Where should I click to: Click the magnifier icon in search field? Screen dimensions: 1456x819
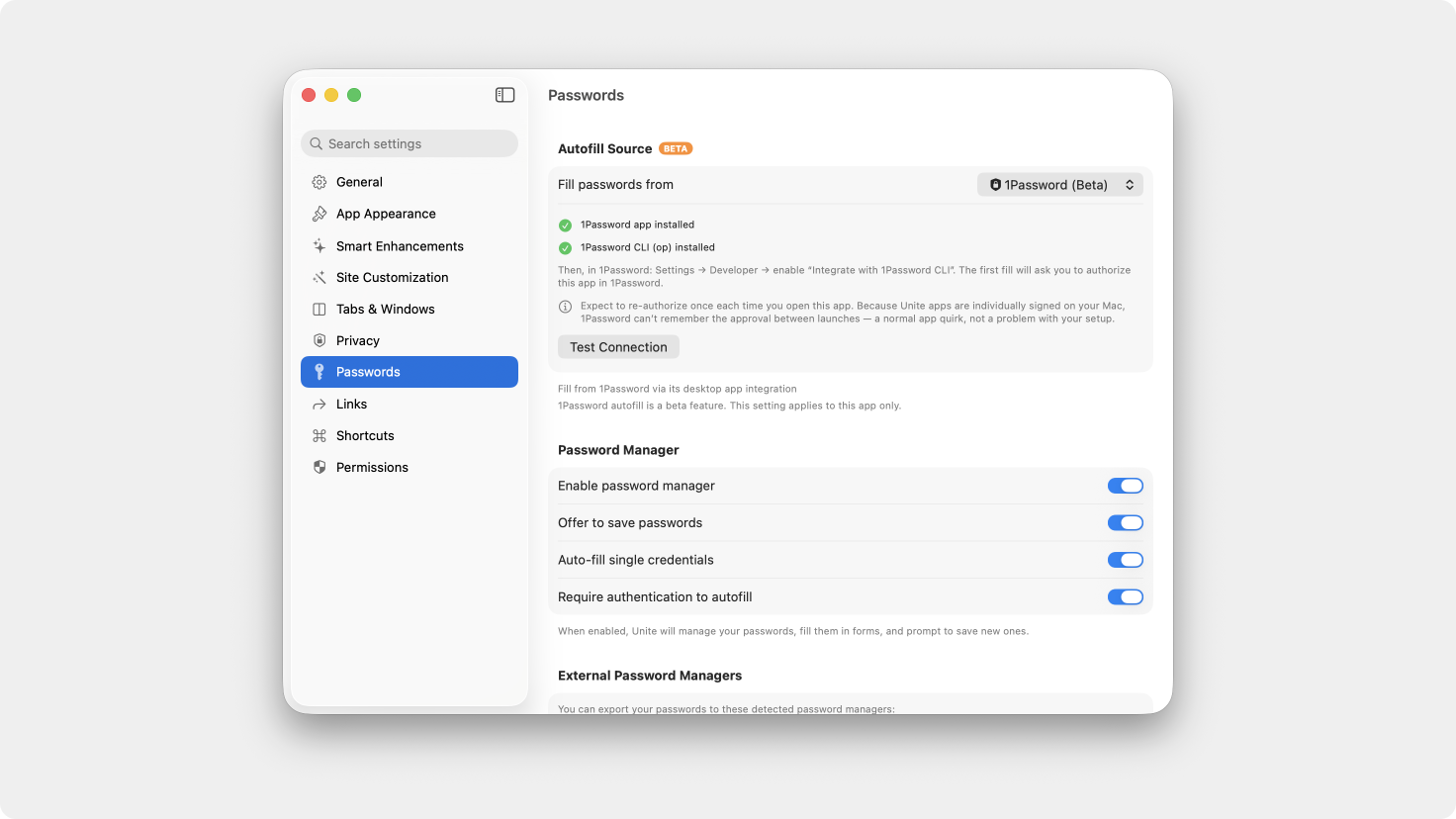click(317, 143)
